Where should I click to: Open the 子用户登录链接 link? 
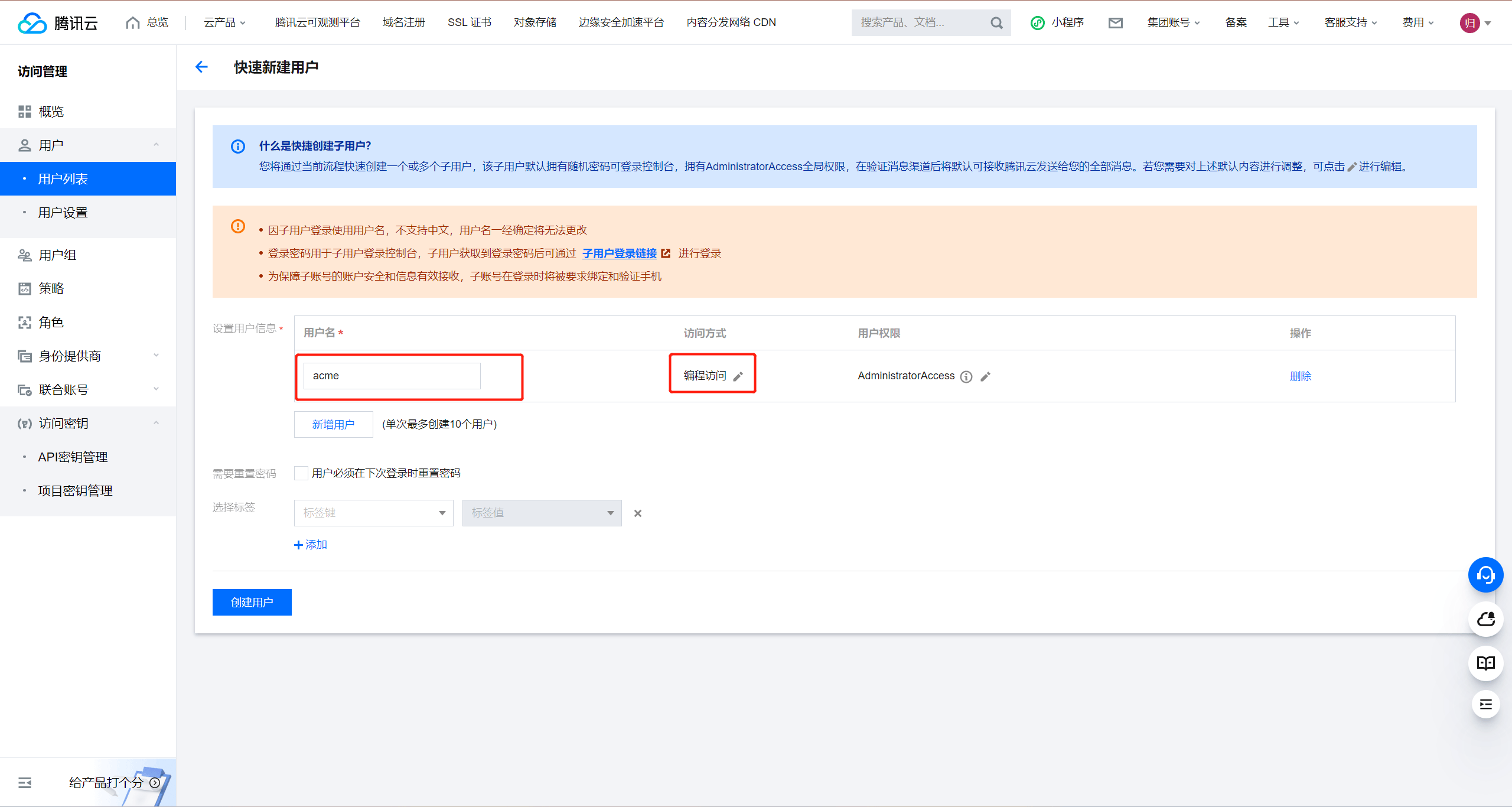pos(619,253)
